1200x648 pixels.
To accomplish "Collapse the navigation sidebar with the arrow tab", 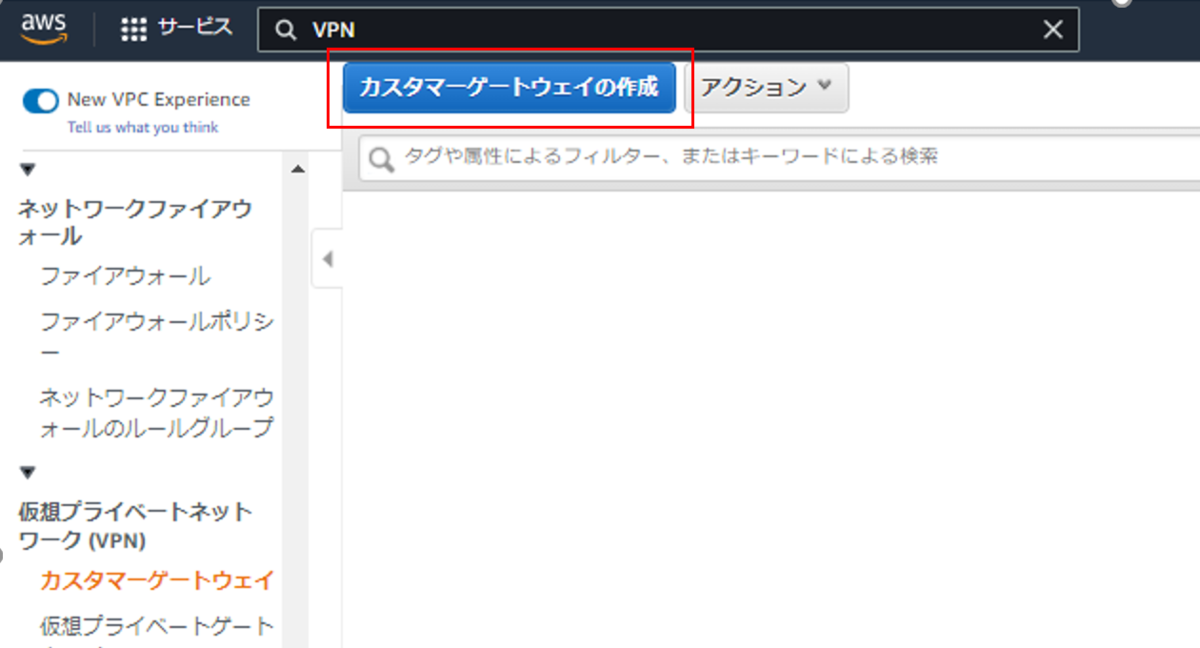I will [x=327, y=258].
